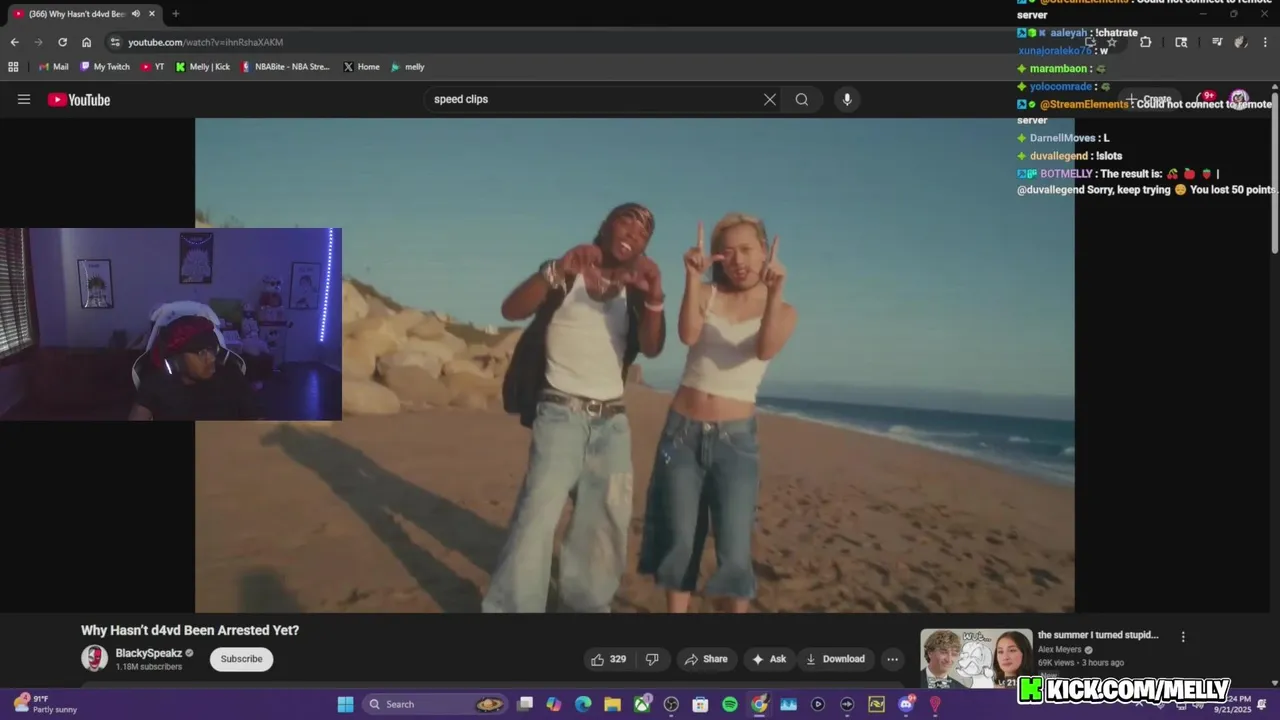Open Microsoft Store from the taskbar
This screenshot has height=720, width=1280.
[x=700, y=704]
